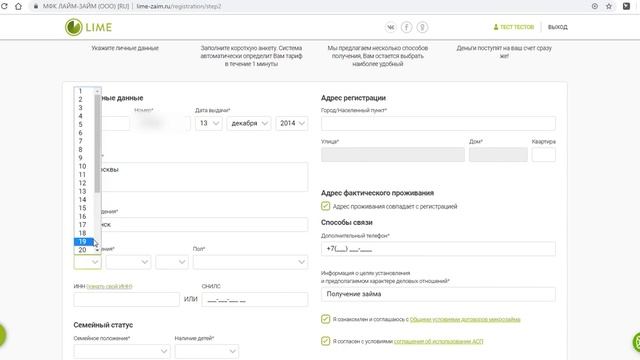Click the user profile name link
This screenshot has width=640, height=360.
[x=514, y=27]
